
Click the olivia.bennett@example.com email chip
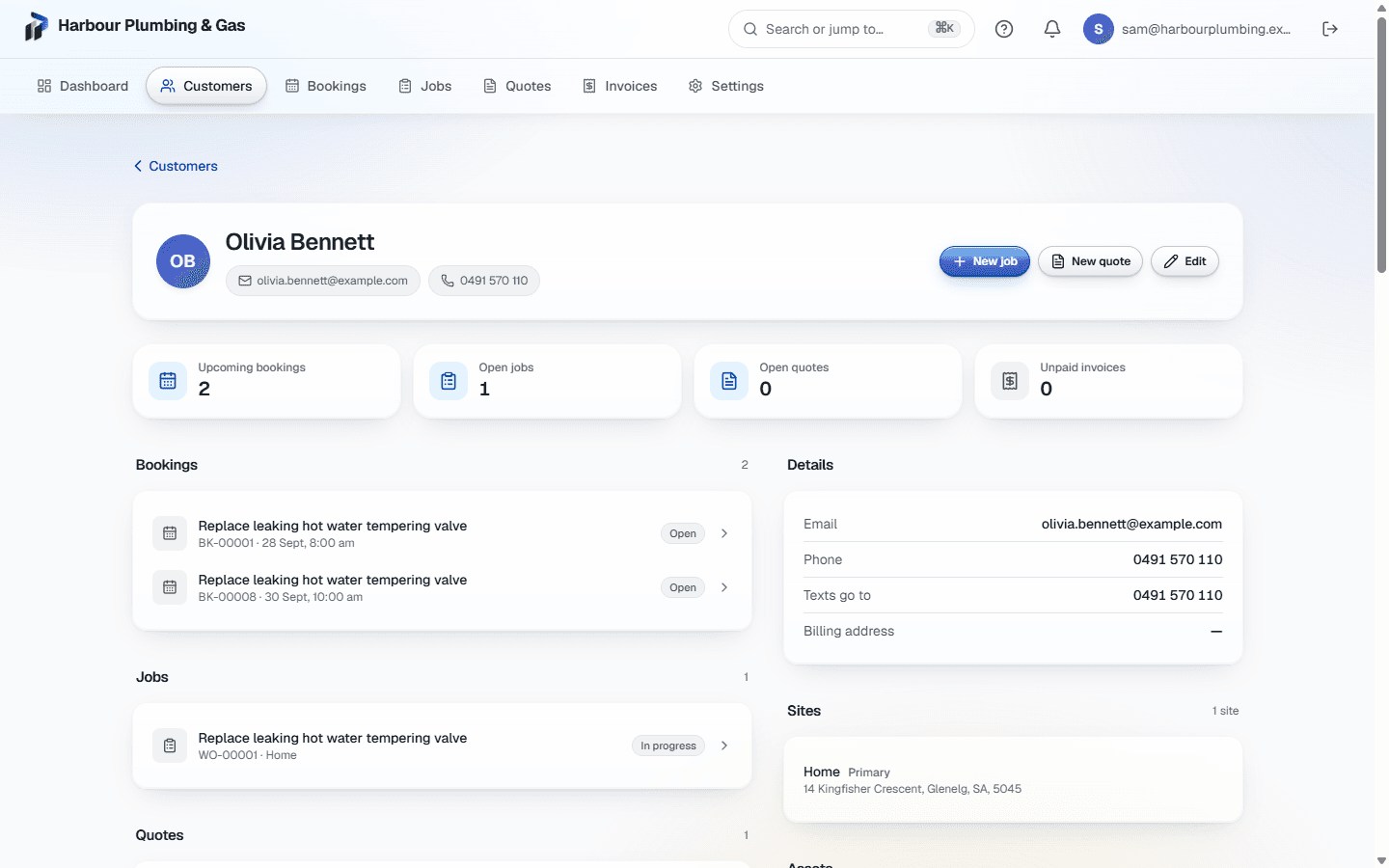pos(323,281)
